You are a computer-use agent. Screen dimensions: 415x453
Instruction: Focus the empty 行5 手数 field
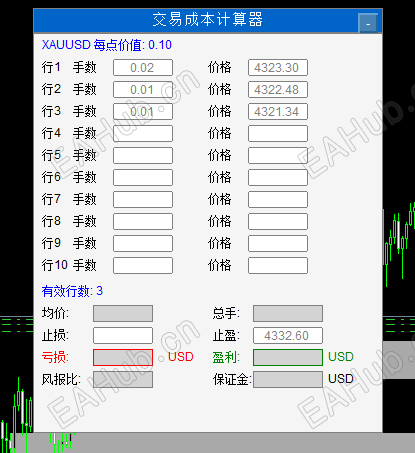click(x=143, y=156)
